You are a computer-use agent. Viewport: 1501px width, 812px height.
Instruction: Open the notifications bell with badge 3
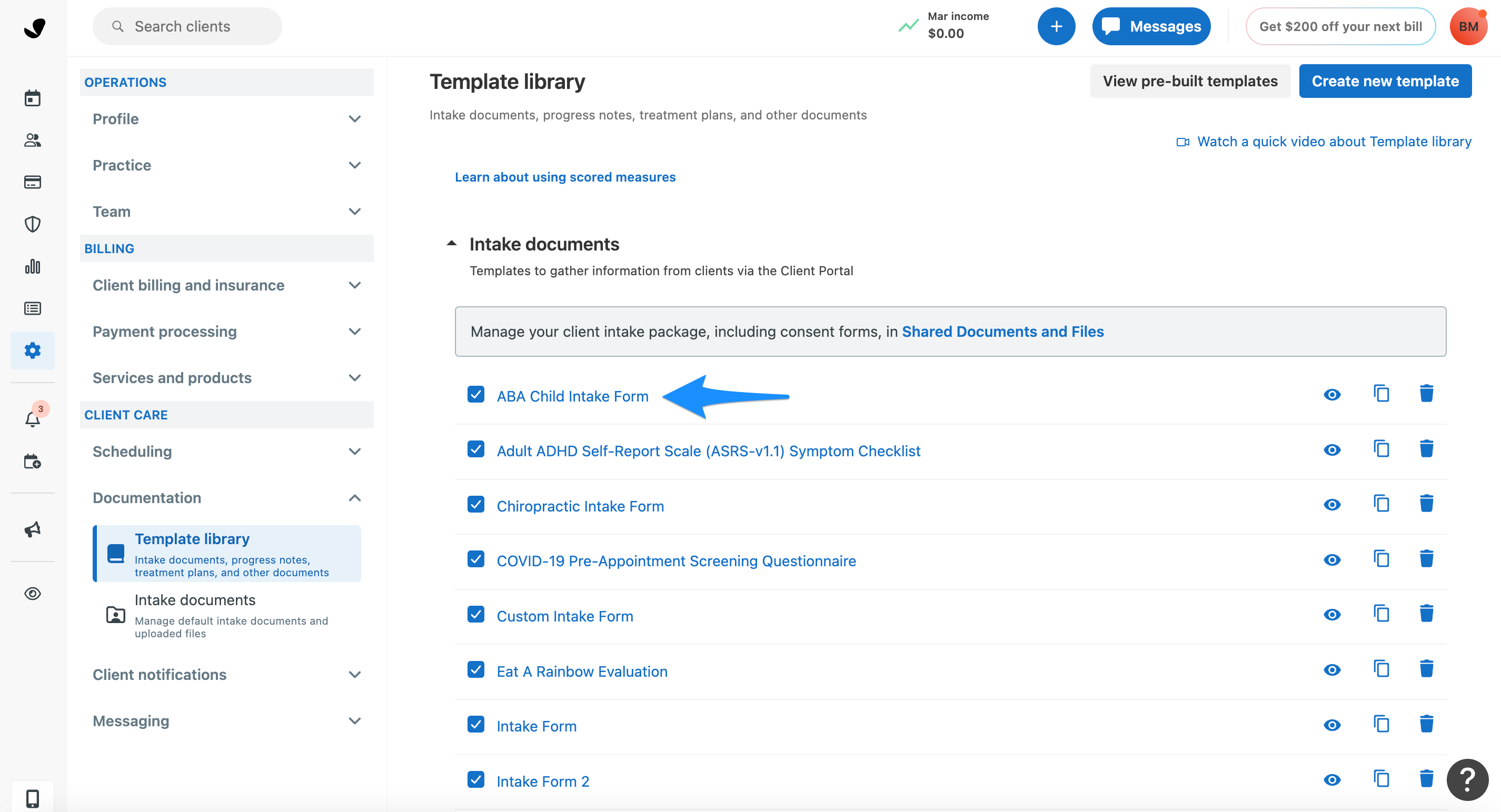tap(32, 418)
